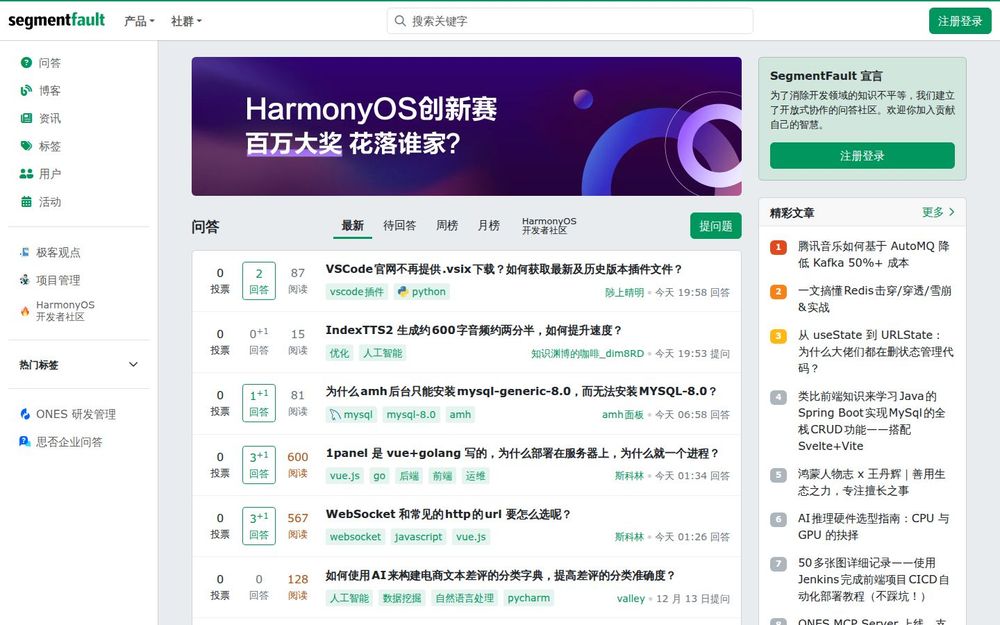Screen dimensions: 1000x625
Task: Click the python tag icon
Action: [x=402, y=291]
